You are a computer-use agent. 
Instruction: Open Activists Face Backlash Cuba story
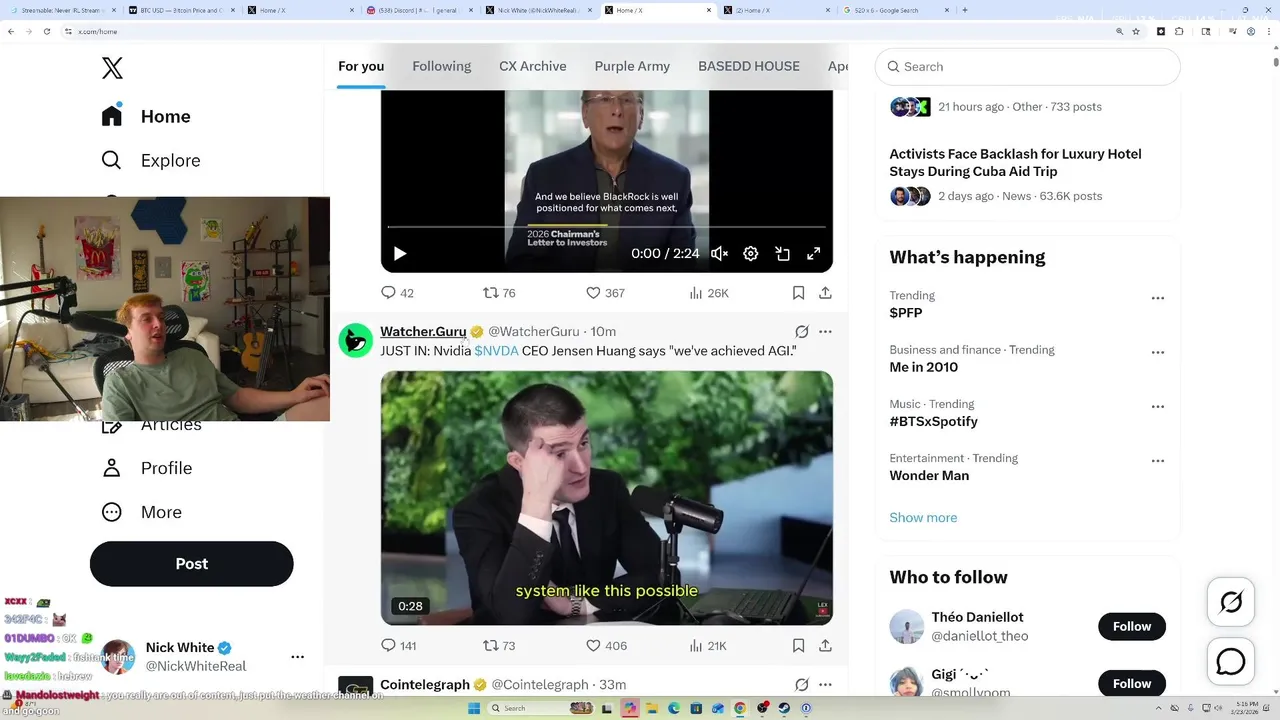click(x=1015, y=162)
